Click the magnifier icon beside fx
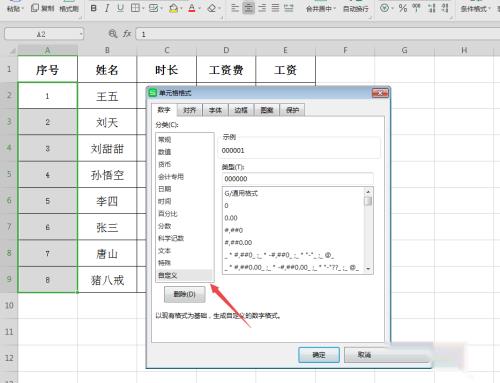The width and height of the screenshot is (500, 383). (x=113, y=34)
